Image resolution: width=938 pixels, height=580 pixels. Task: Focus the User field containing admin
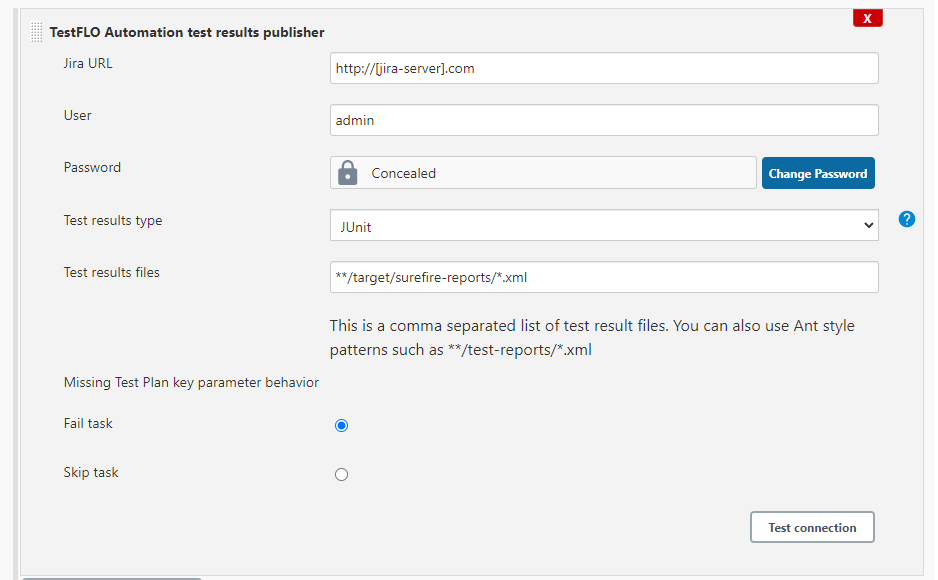tap(604, 120)
